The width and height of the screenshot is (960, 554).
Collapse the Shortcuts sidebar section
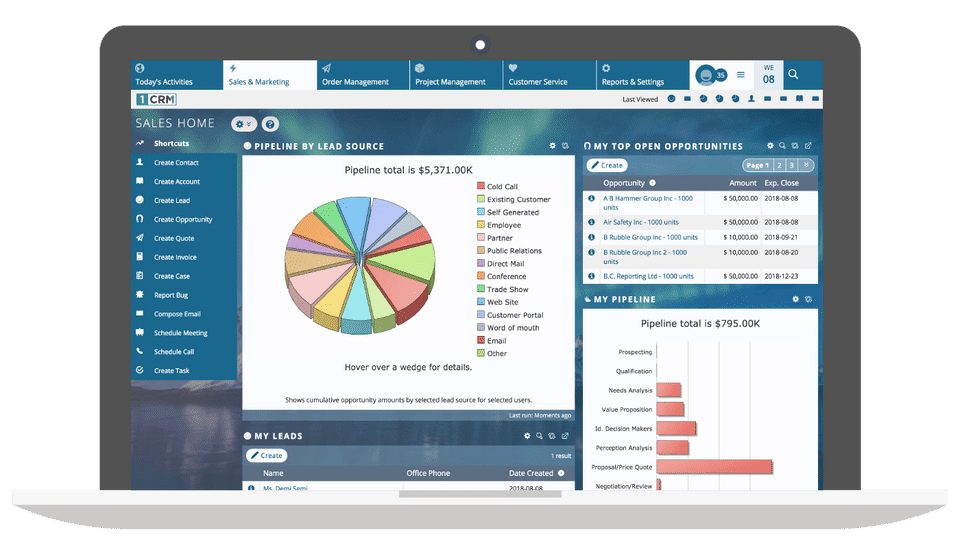[x=171, y=143]
